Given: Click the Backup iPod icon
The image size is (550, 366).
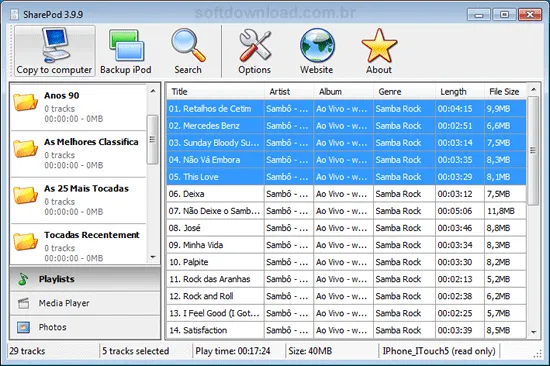Looking at the screenshot, I should (x=126, y=46).
